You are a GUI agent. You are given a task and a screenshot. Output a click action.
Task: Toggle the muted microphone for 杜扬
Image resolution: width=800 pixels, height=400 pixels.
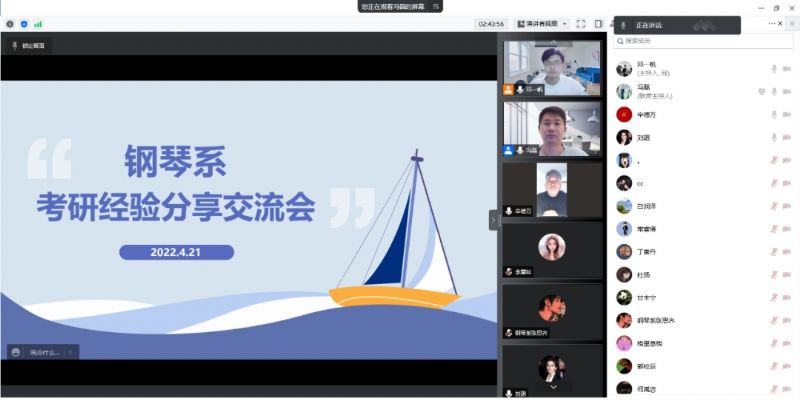774,274
